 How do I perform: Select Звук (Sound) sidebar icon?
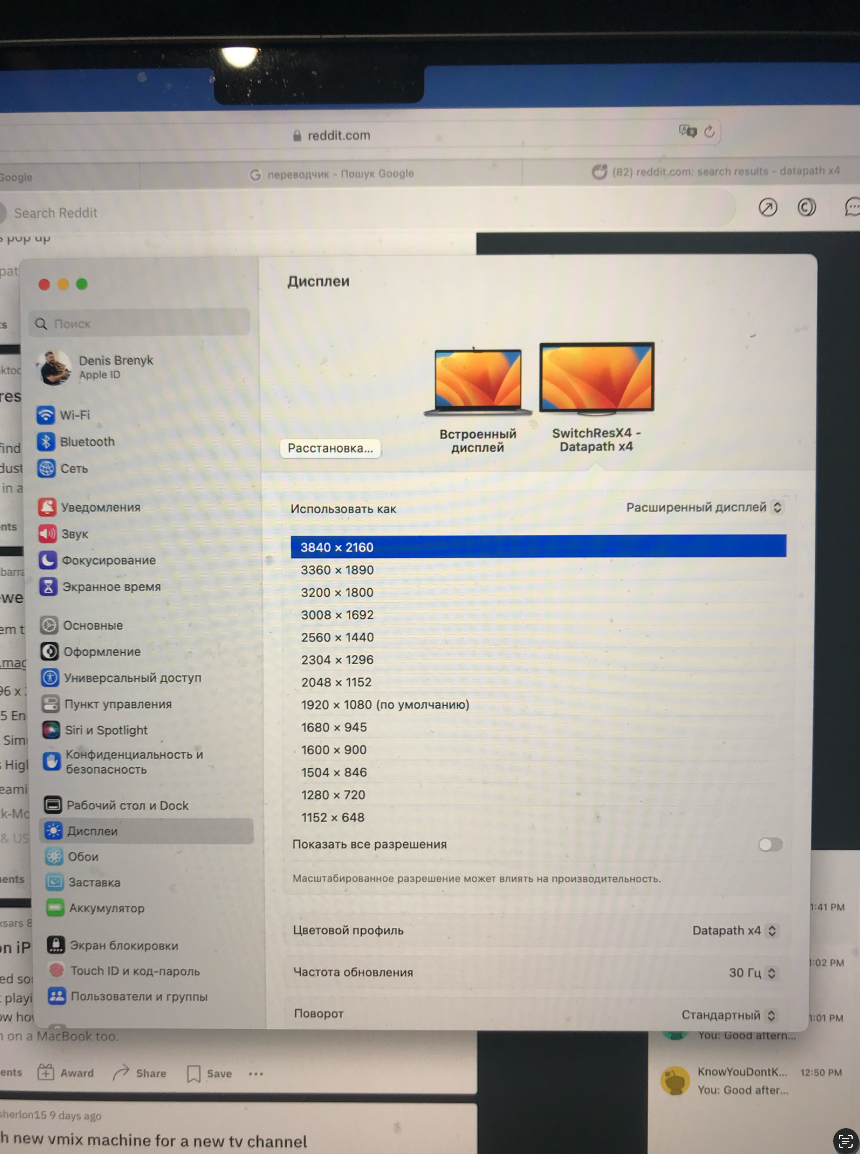47,534
